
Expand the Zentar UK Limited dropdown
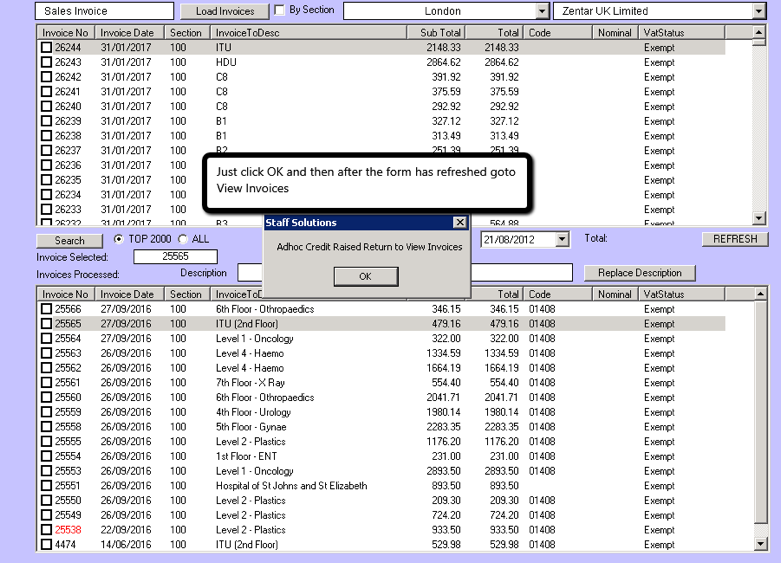758,11
